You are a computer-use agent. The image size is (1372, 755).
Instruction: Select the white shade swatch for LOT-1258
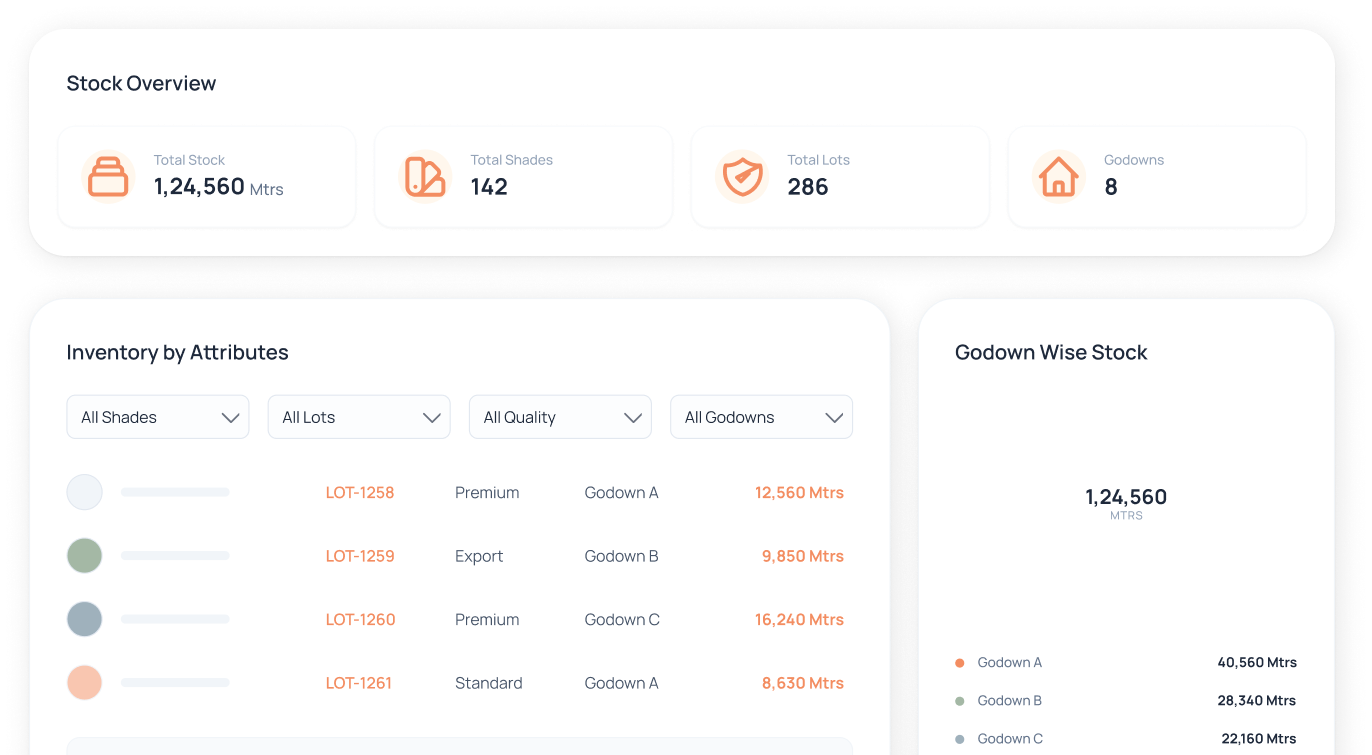85,492
